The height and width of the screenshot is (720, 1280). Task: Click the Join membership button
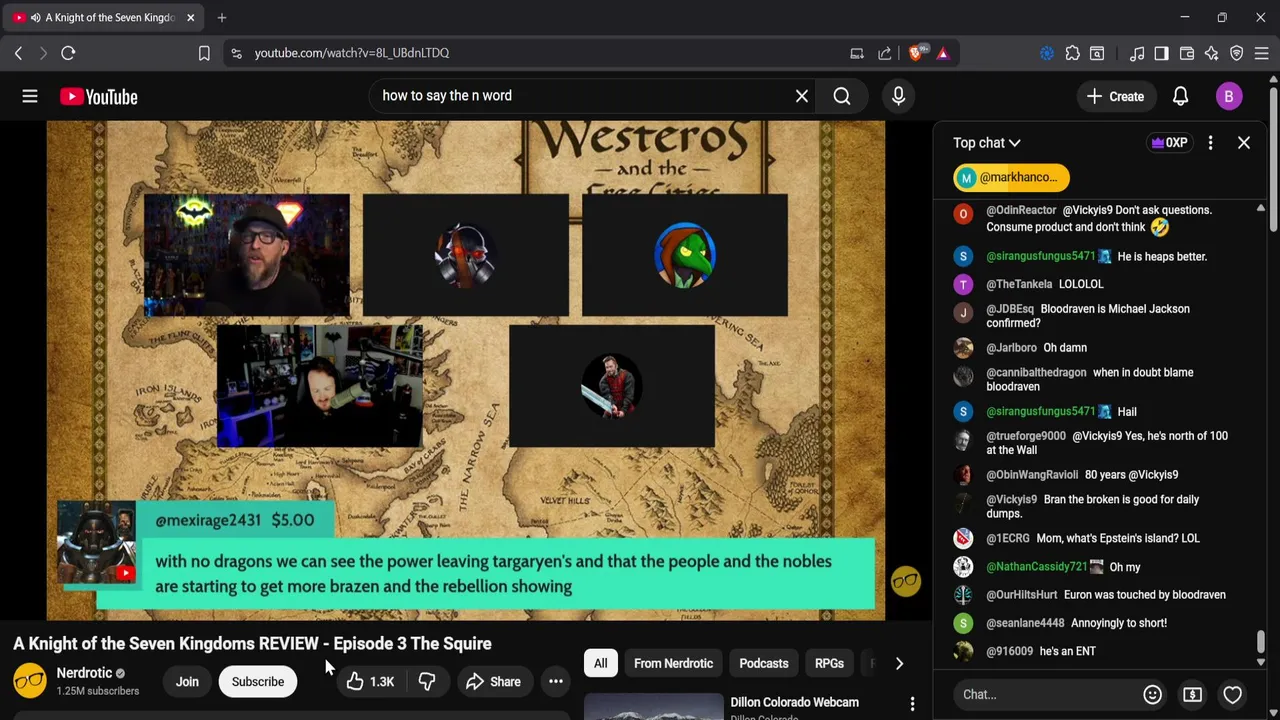coord(187,682)
